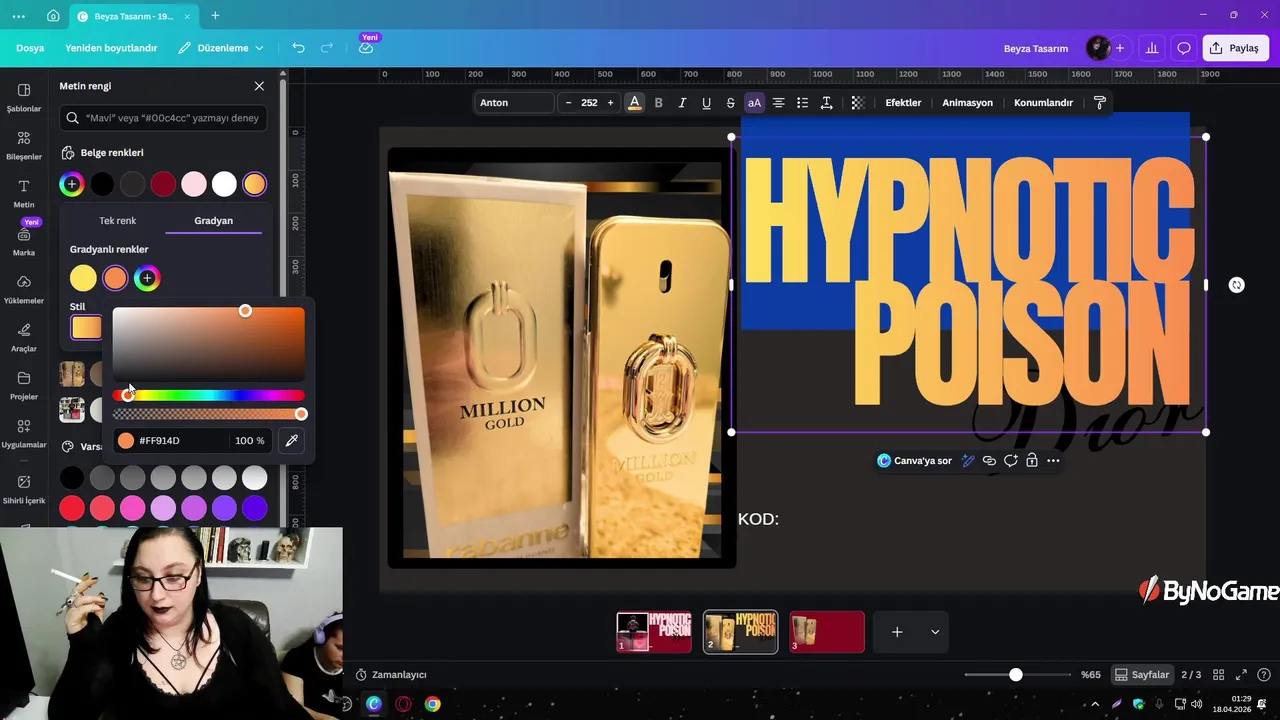The height and width of the screenshot is (720, 1280).
Task: Toggle the Sayfalar pages view
Action: pyautogui.click(x=1141, y=675)
